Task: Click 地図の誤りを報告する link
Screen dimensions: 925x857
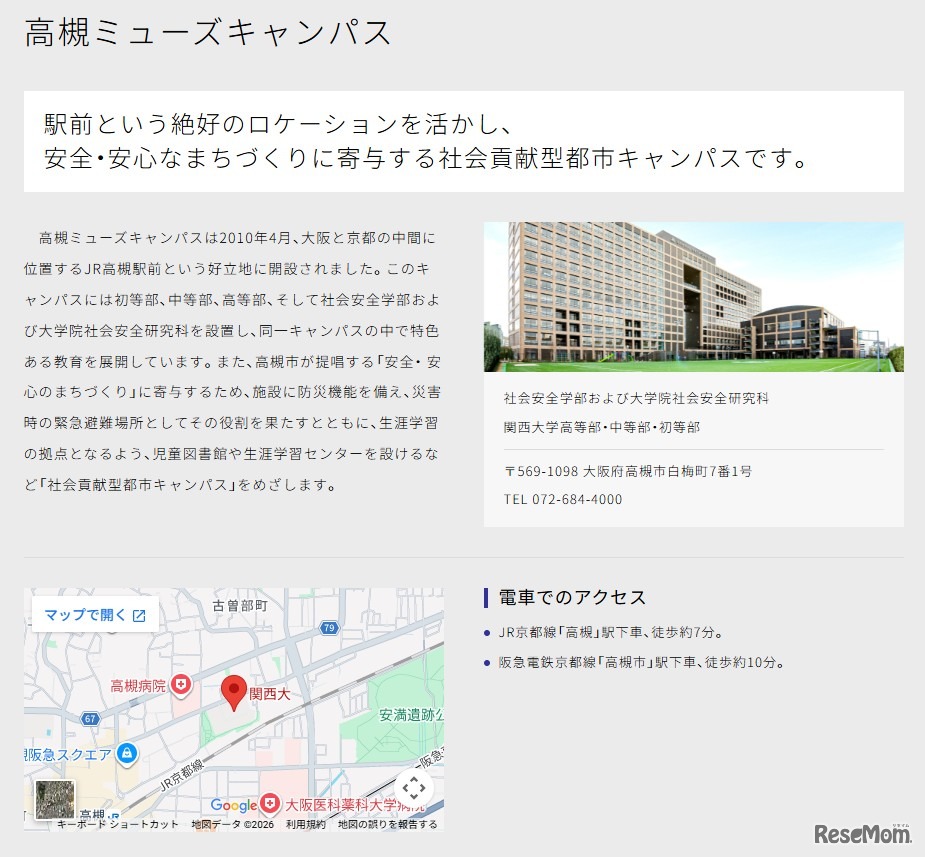Action: pos(388,824)
